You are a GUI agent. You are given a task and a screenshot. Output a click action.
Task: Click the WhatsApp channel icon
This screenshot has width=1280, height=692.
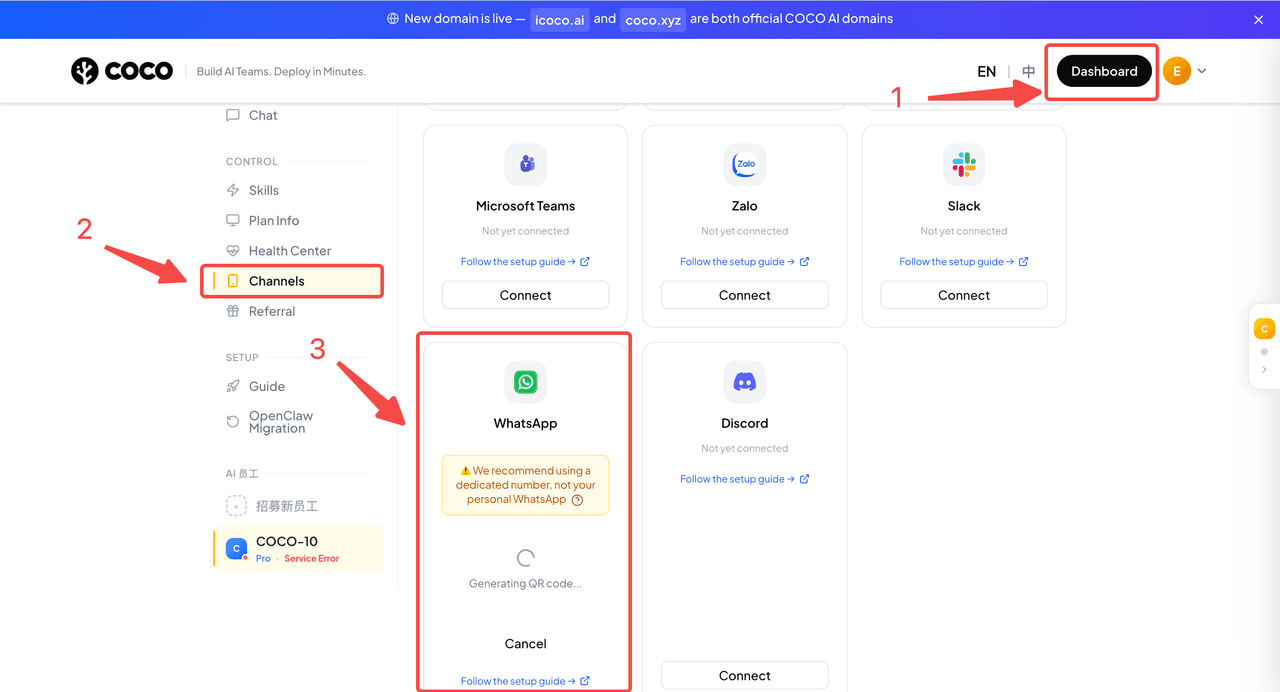point(525,382)
